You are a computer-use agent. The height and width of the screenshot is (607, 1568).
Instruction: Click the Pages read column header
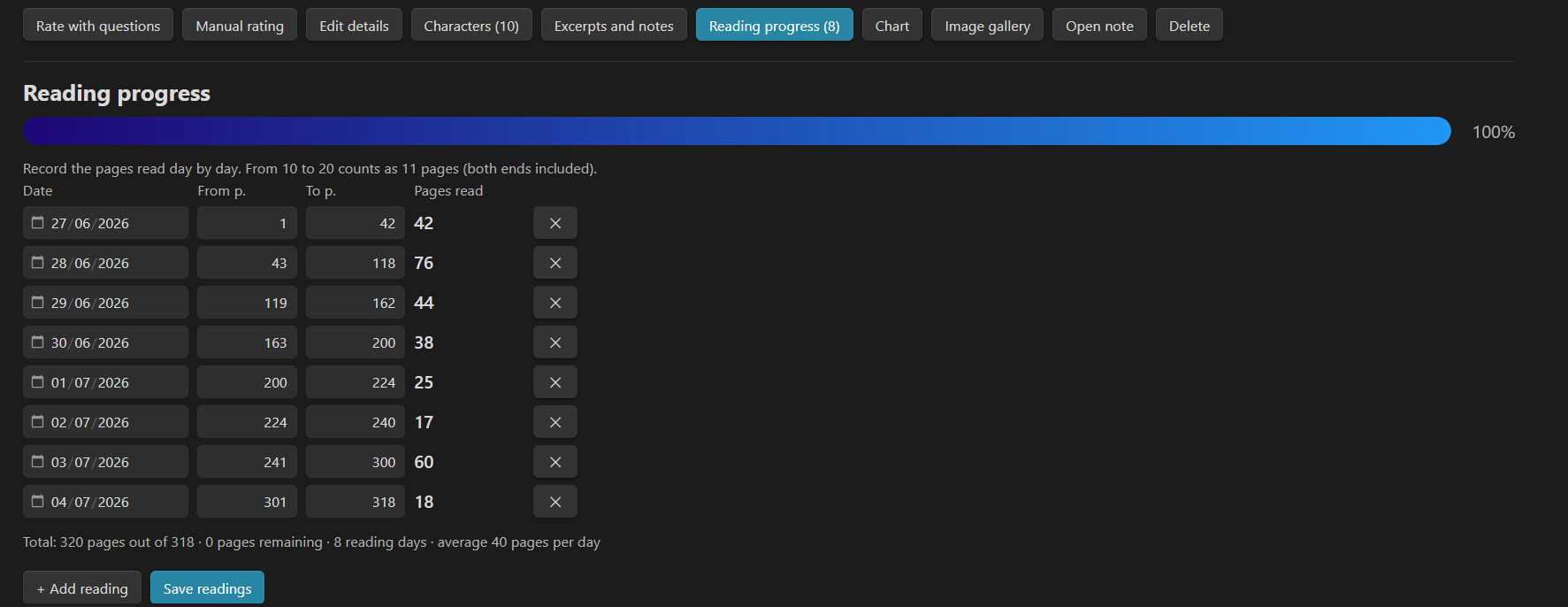pyautogui.click(x=448, y=190)
